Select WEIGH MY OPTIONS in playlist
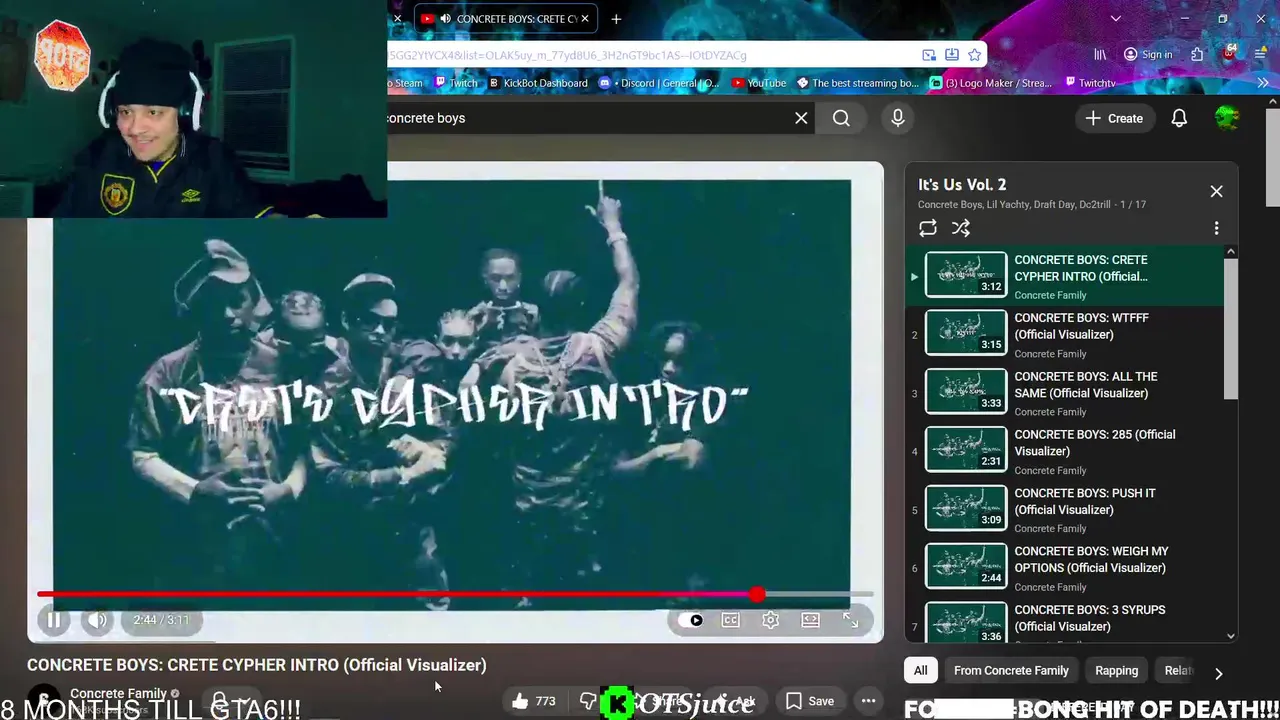This screenshot has width=1280, height=720. tap(1064, 568)
